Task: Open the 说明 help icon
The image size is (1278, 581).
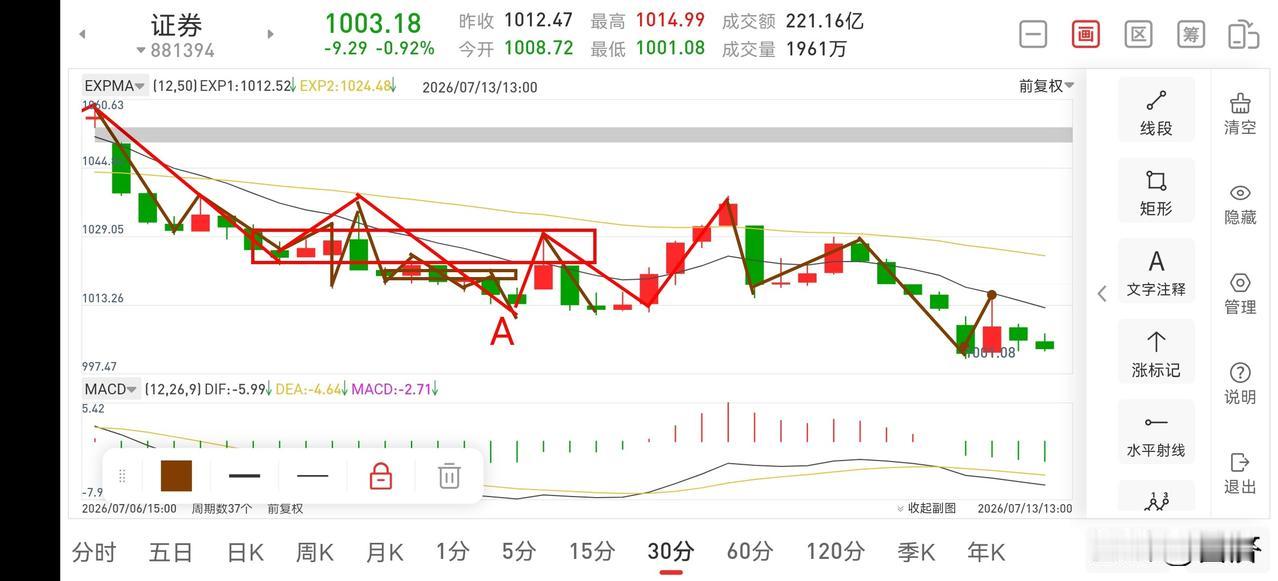Action: click(x=1240, y=384)
